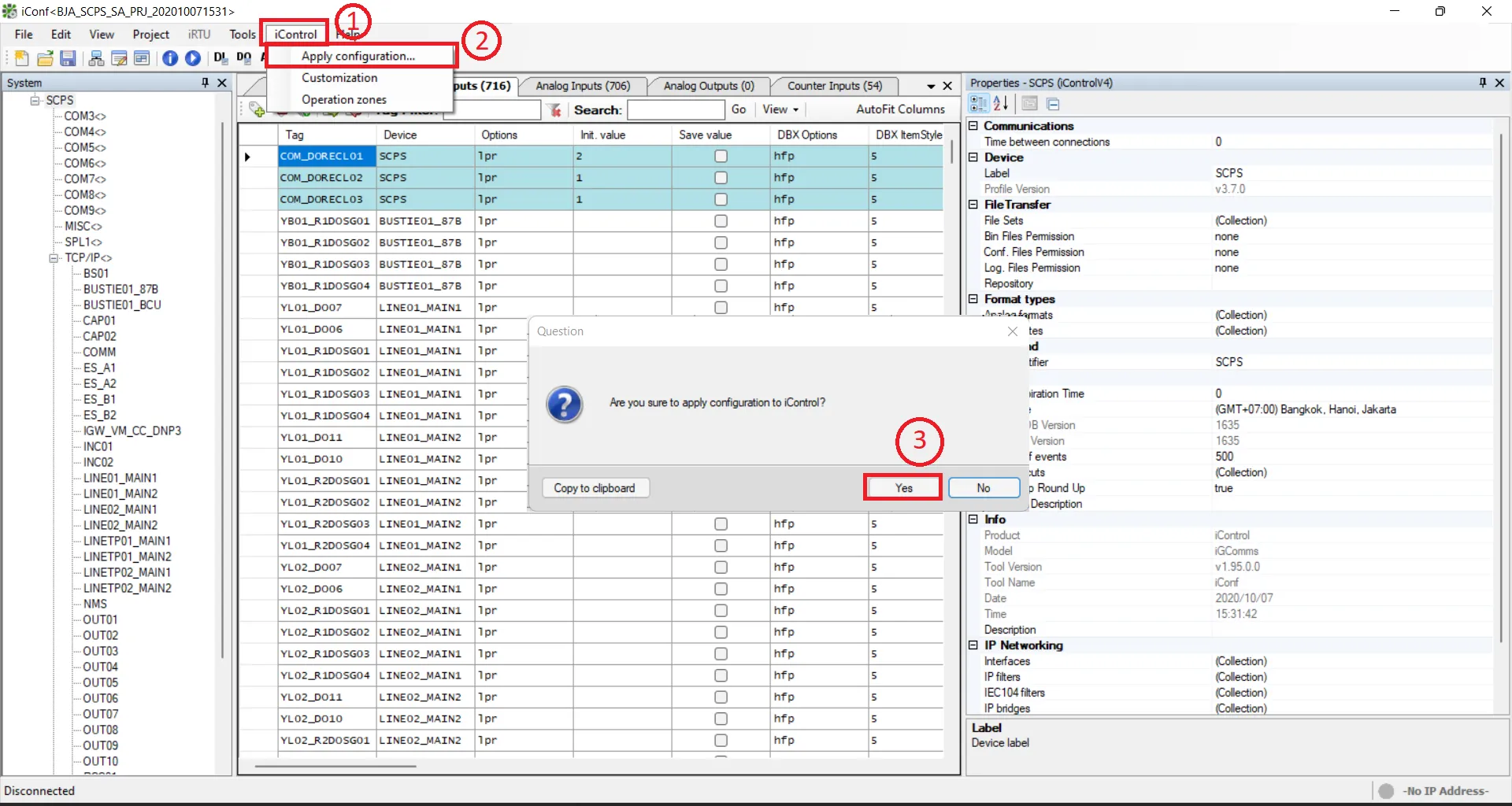Open the tab list dropdown arrow

tap(931, 86)
